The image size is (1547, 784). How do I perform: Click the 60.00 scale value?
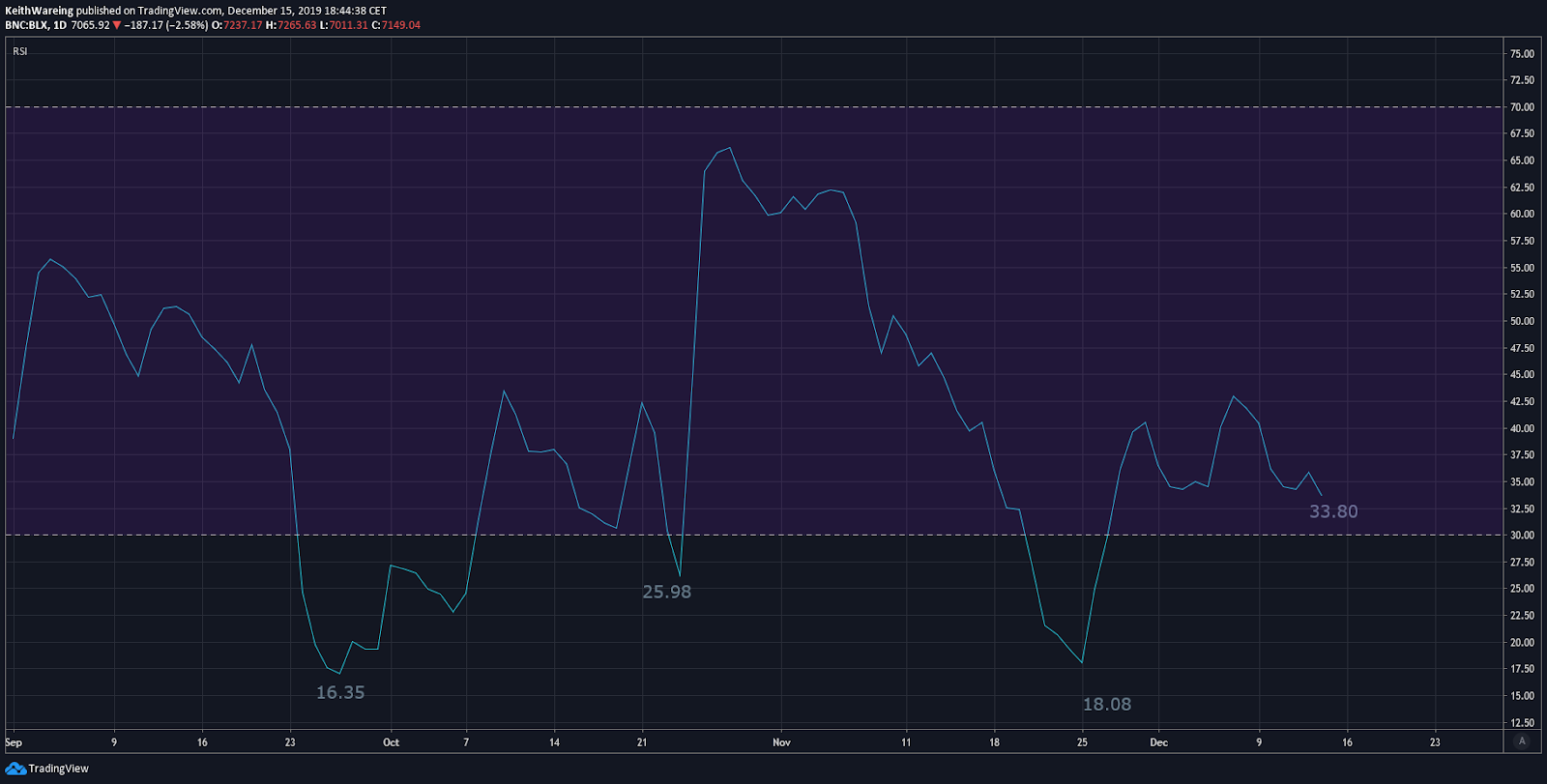pos(1522,215)
